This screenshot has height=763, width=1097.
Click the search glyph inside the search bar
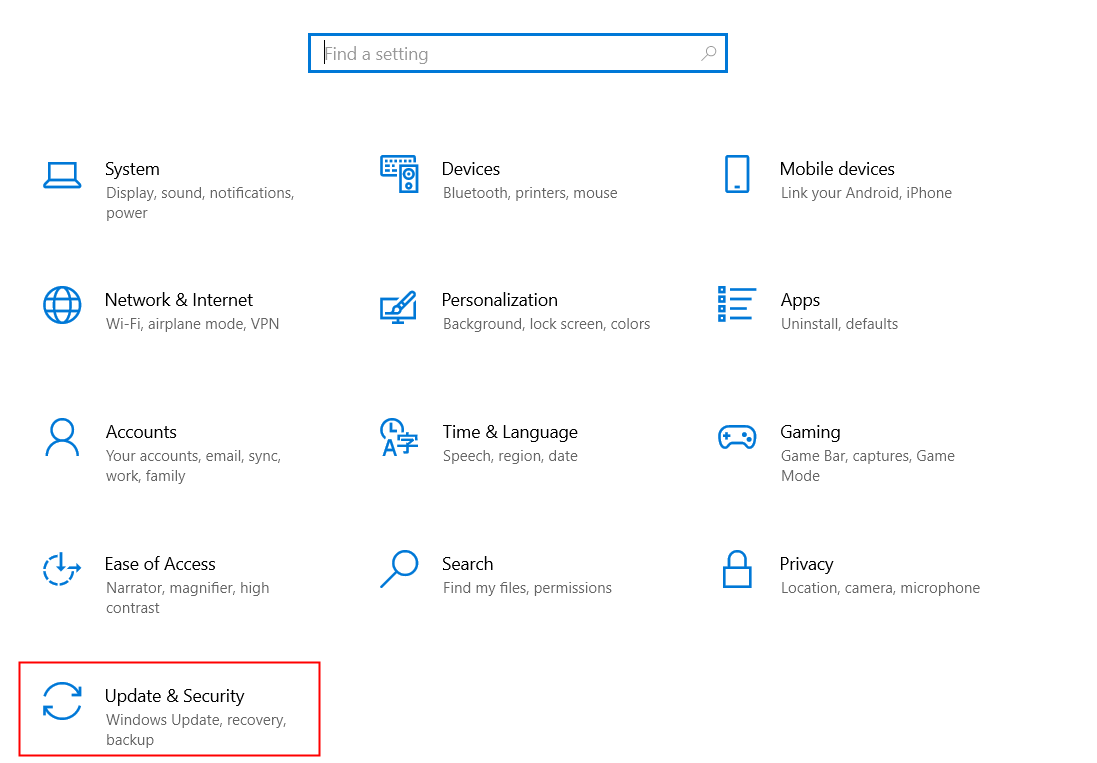coord(708,52)
